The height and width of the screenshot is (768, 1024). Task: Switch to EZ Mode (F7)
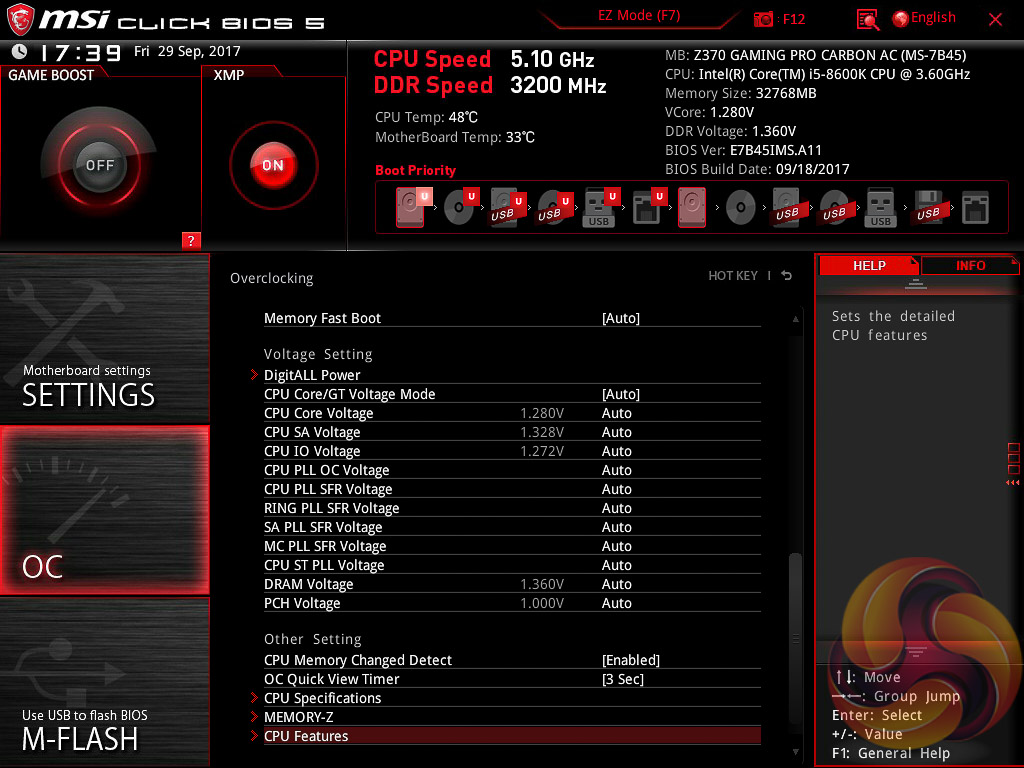[x=639, y=15]
